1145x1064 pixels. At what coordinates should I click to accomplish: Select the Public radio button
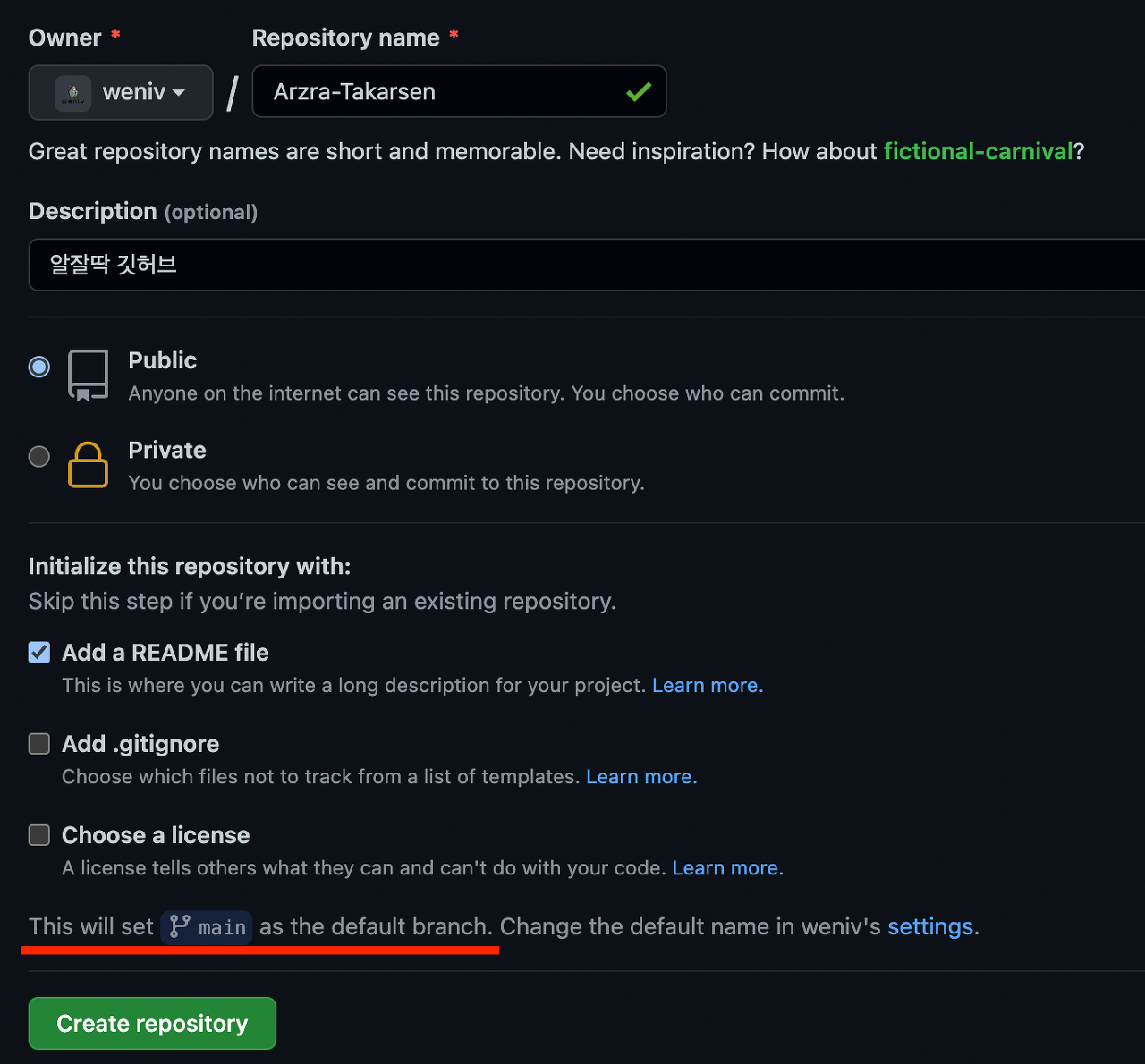pos(39,367)
